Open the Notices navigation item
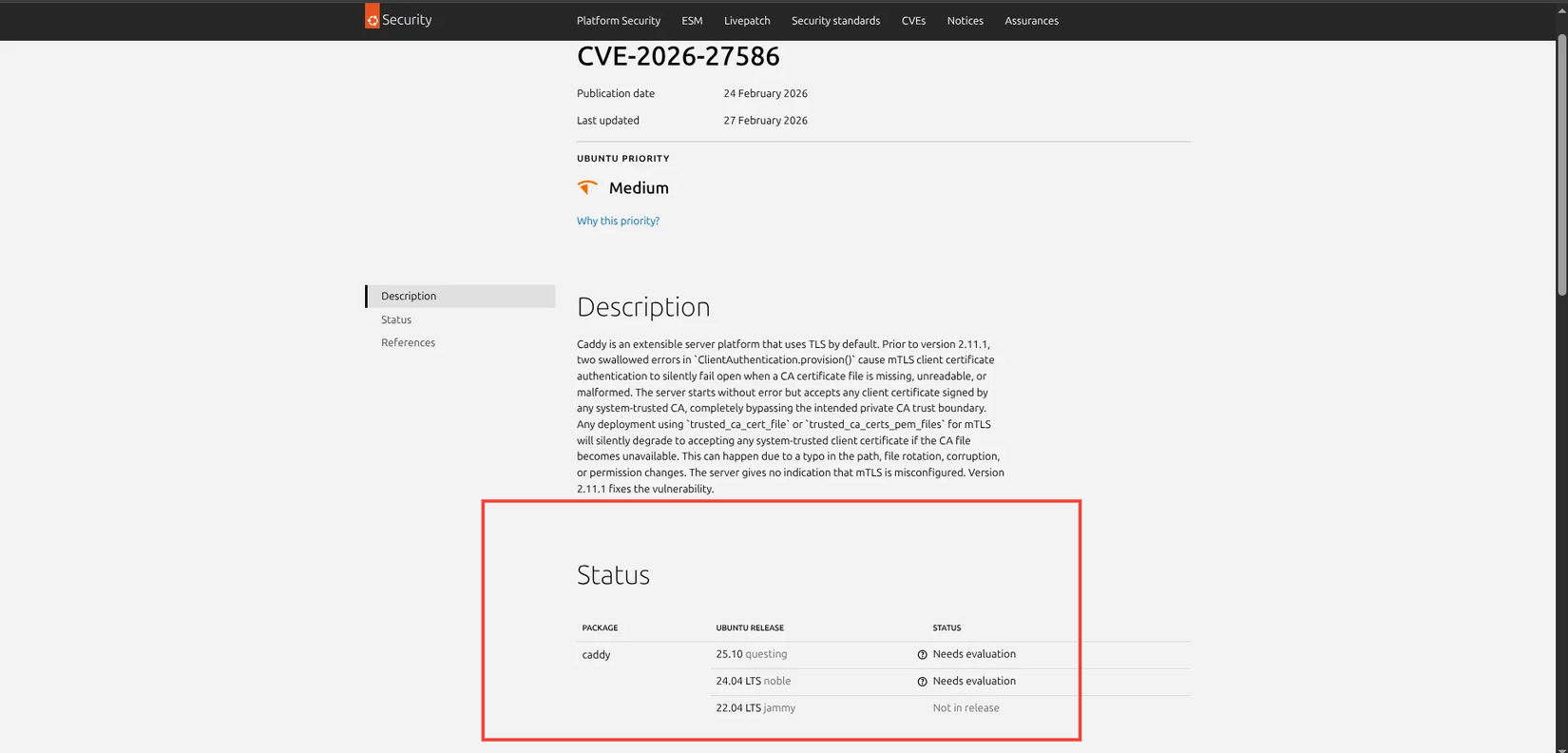1568x753 pixels. point(965,20)
